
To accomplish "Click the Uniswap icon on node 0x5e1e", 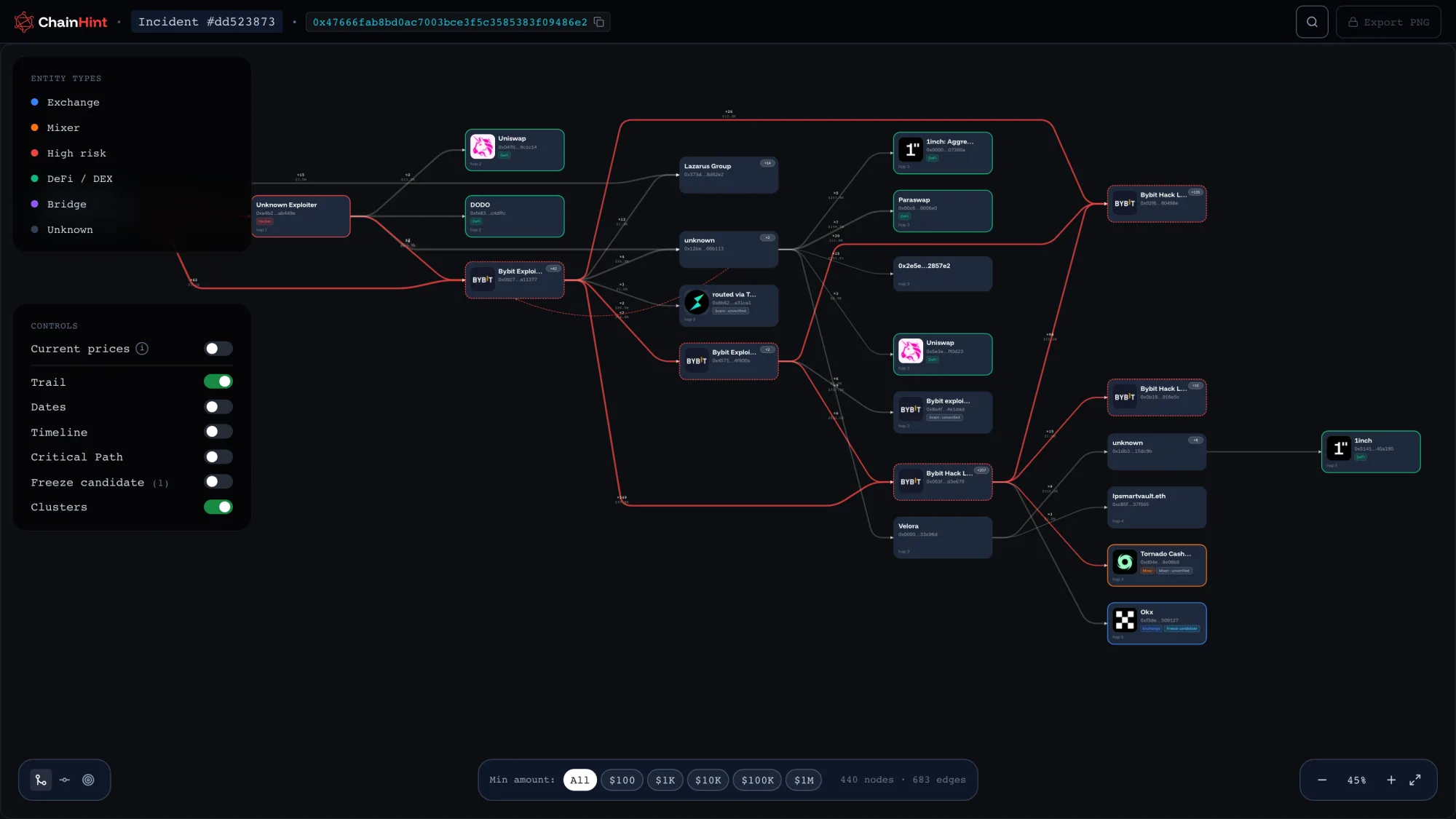I will point(910,351).
